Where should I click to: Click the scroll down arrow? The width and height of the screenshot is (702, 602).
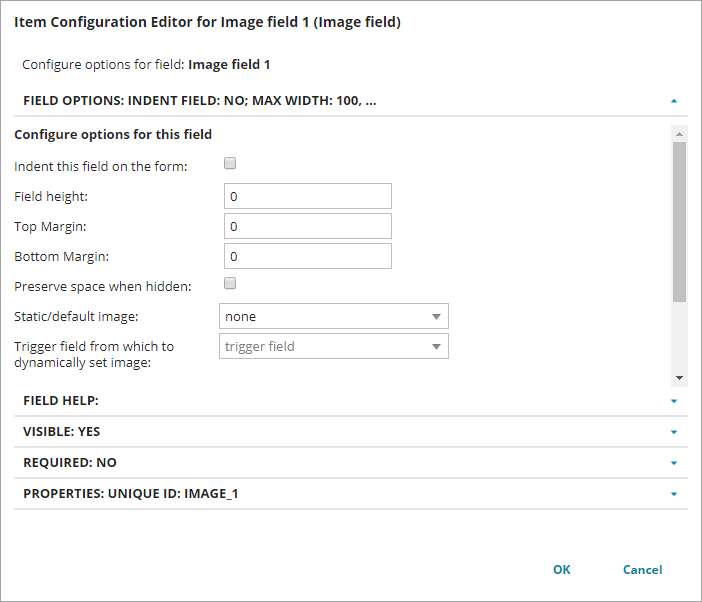coord(680,377)
